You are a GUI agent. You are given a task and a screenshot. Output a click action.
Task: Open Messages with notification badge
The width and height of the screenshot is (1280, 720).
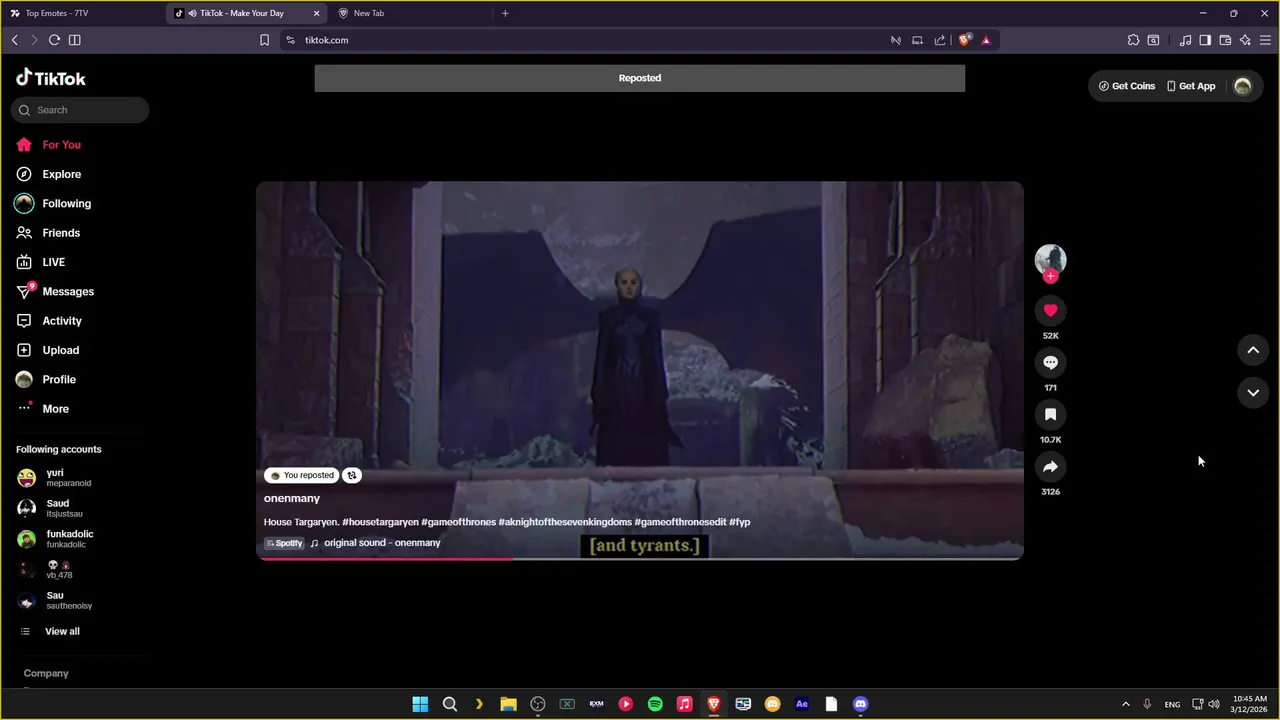68,291
